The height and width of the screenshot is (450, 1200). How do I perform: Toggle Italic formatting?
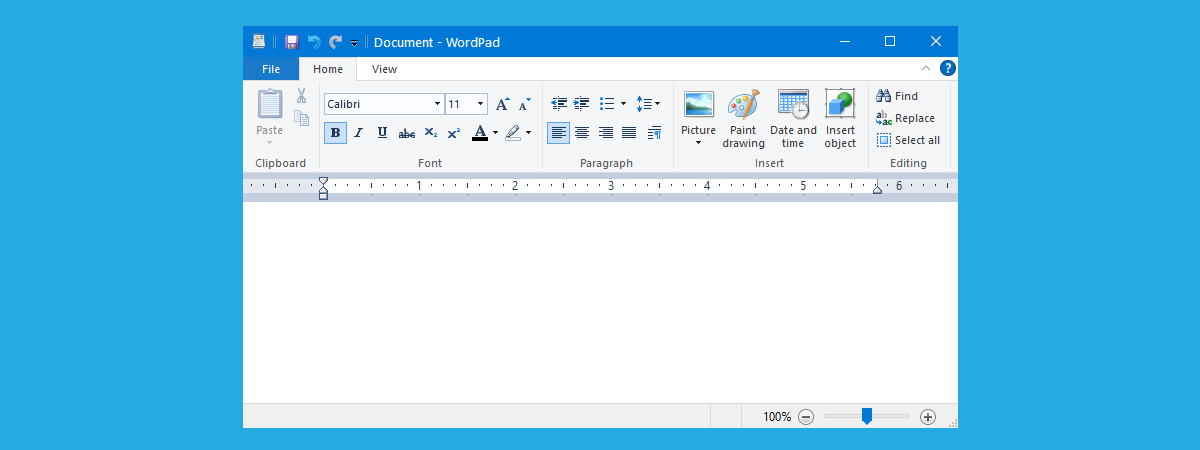[358, 132]
